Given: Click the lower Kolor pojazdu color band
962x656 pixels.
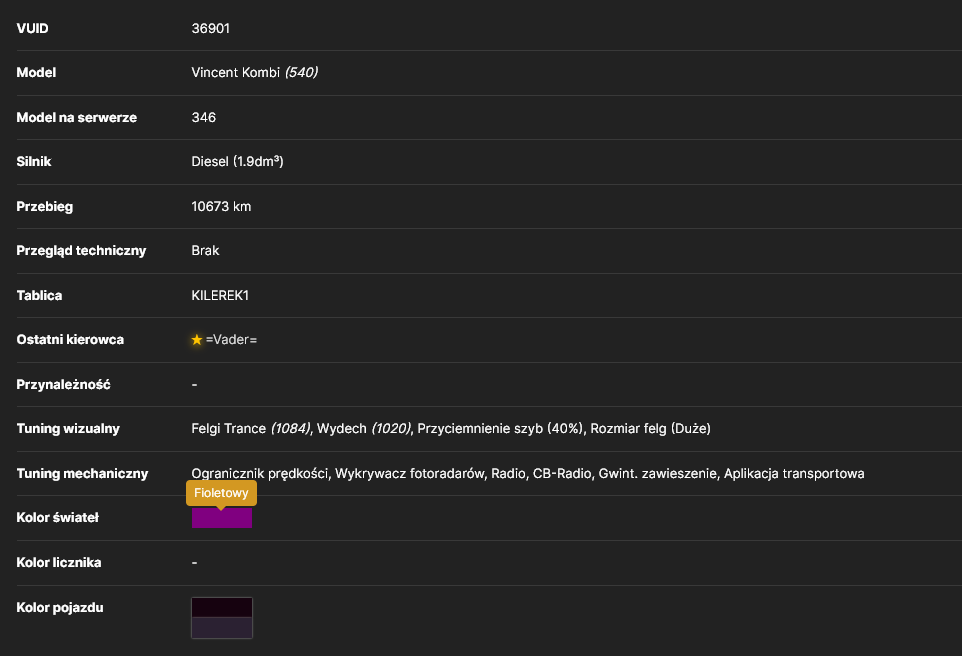Looking at the screenshot, I should pos(221,628).
